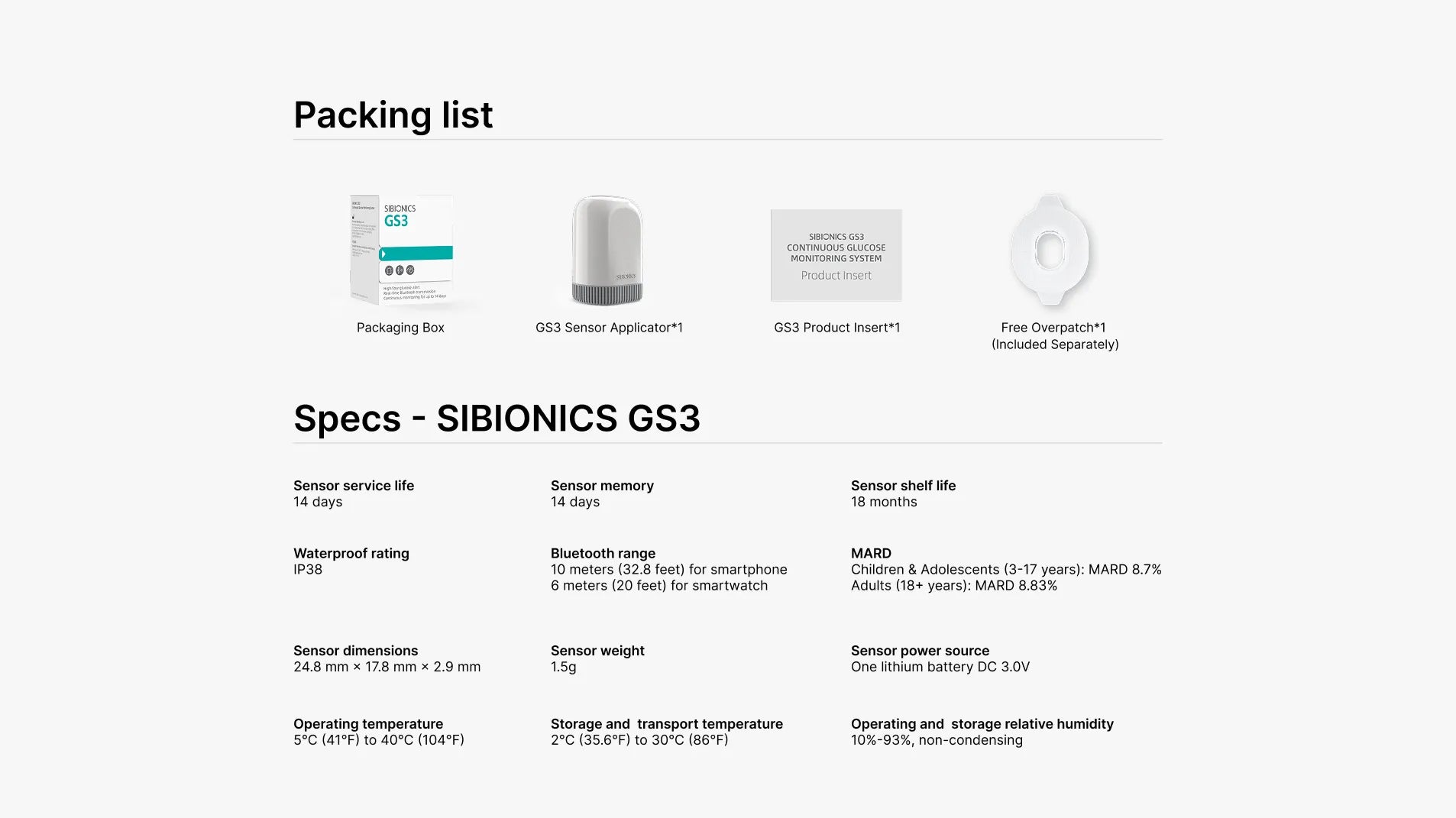Click the Sensor dimensions label
This screenshot has width=1456, height=818.
[355, 651]
